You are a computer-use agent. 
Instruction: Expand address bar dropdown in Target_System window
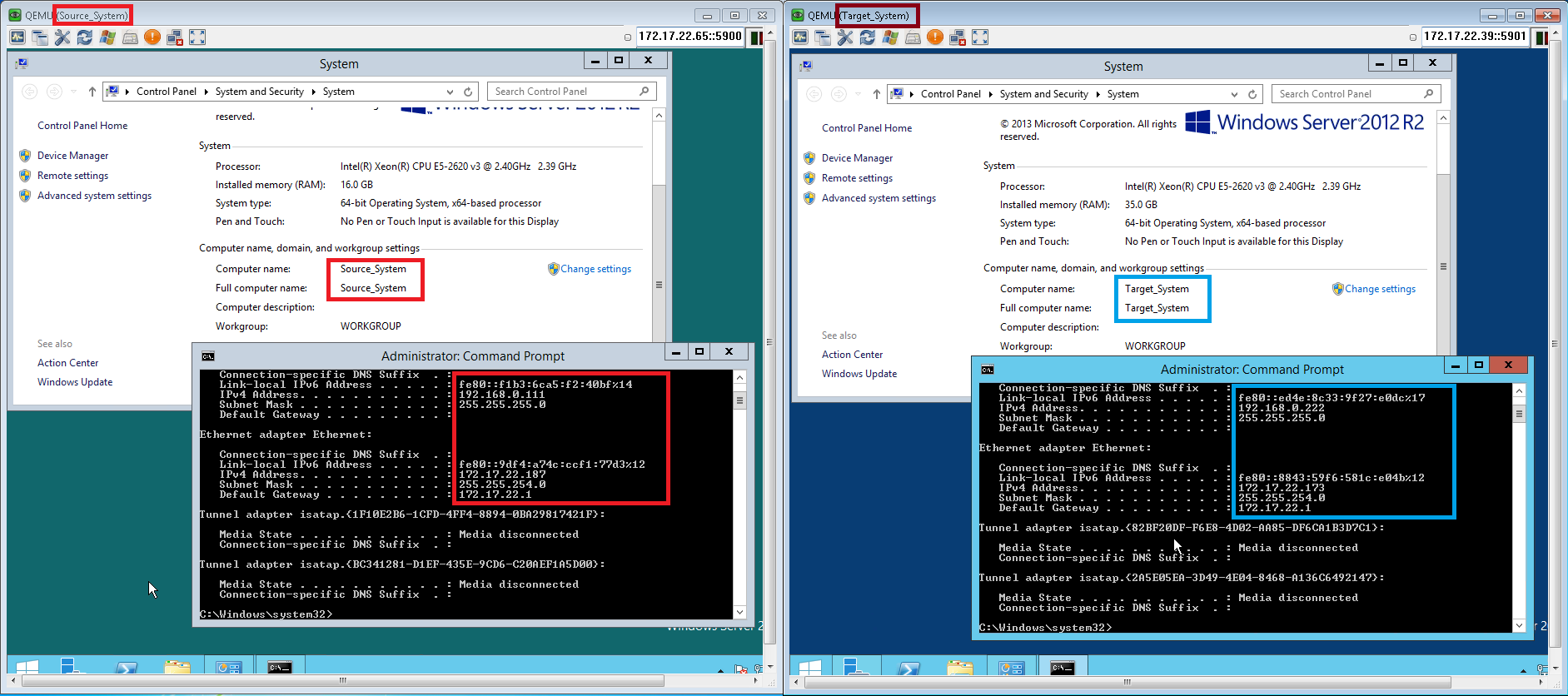[1234, 94]
